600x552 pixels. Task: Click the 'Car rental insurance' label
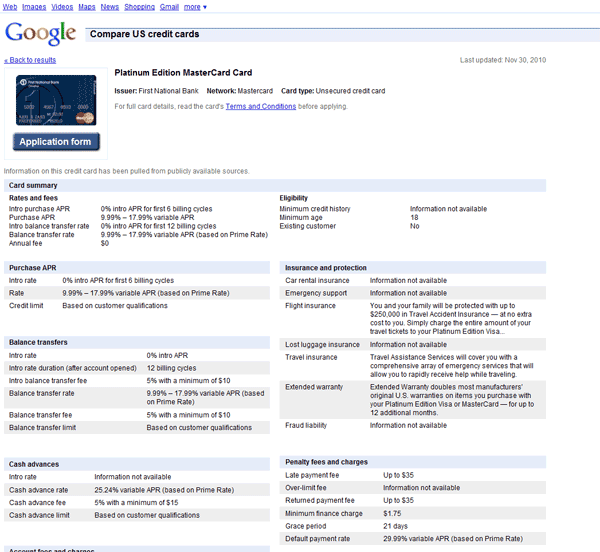[317, 280]
